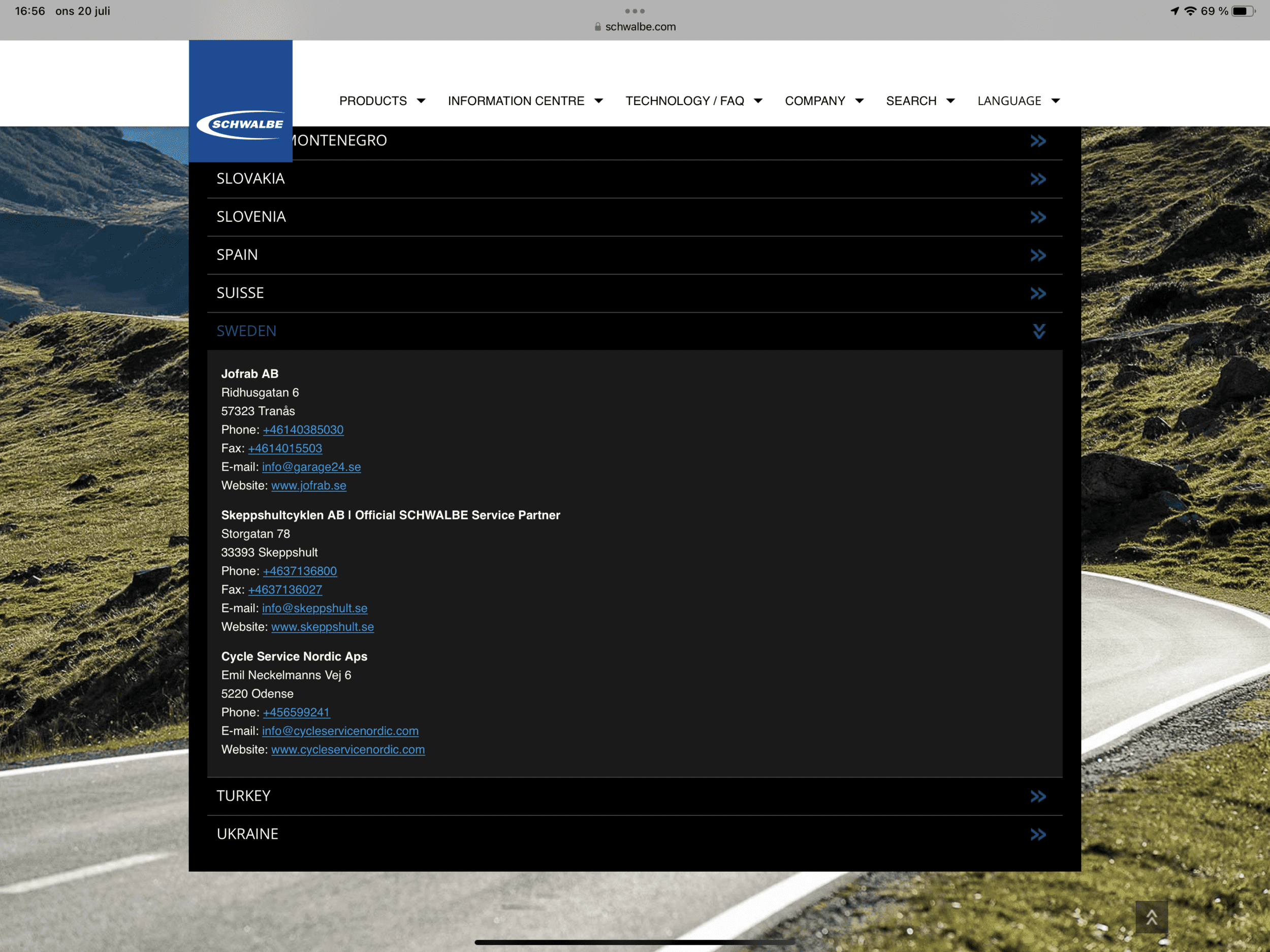This screenshot has width=1270, height=952.
Task: Call Skeppshultcyklen phone +4637136800
Action: (x=300, y=571)
